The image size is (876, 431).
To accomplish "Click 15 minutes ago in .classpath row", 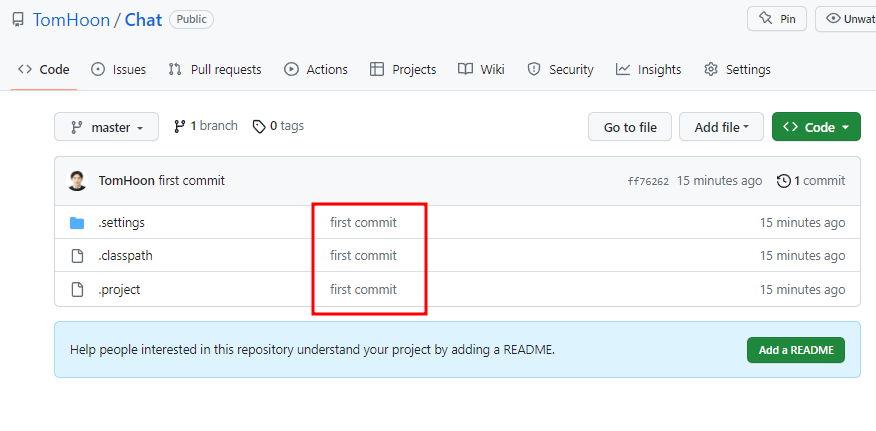I will pyautogui.click(x=802, y=255).
